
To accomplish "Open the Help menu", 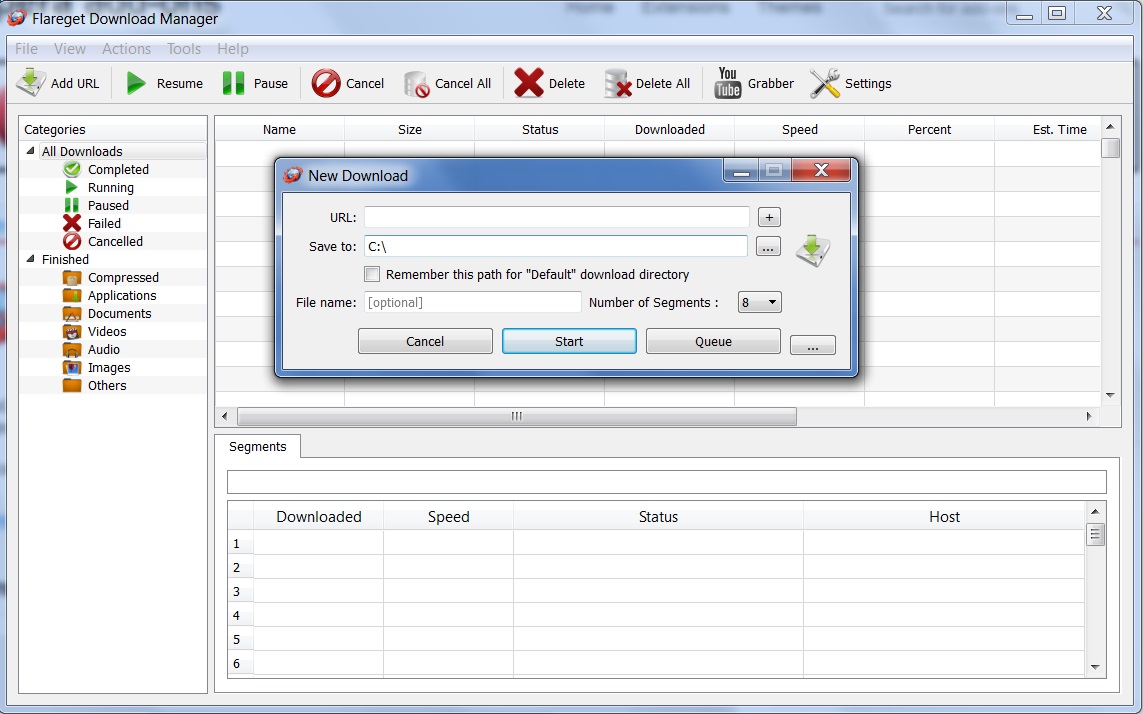I will [233, 49].
